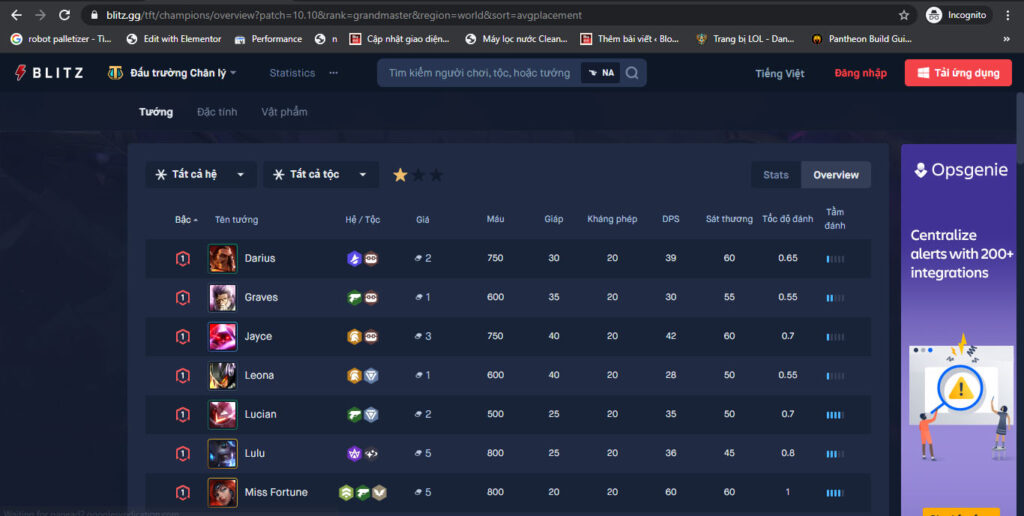This screenshot has height=516, width=1024.
Task: Select the second star level
Action: [x=419, y=175]
